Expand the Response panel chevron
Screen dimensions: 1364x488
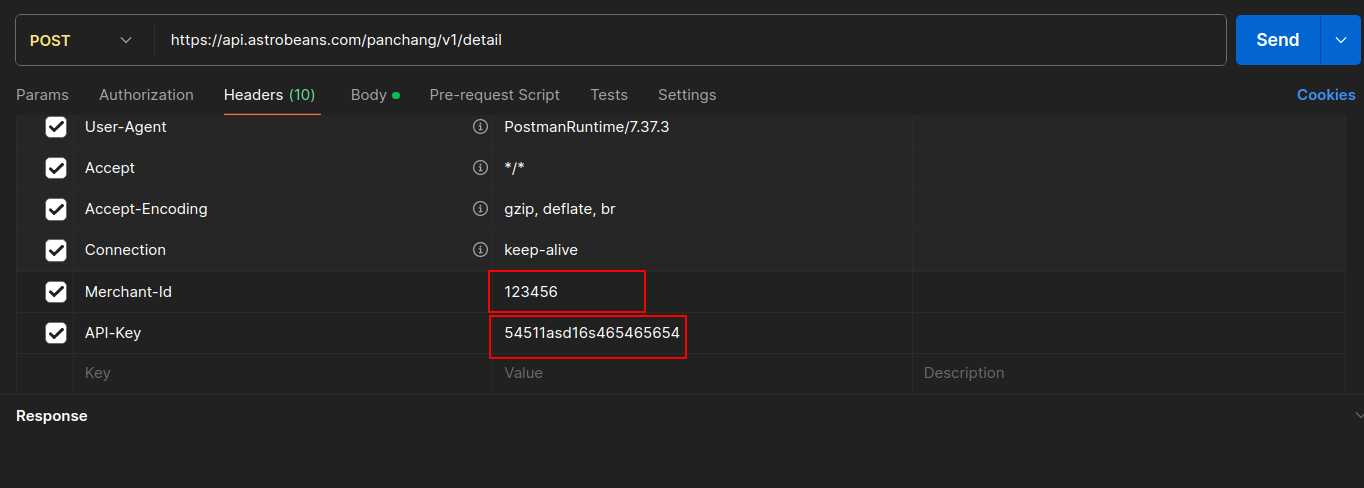pyautogui.click(x=1358, y=415)
